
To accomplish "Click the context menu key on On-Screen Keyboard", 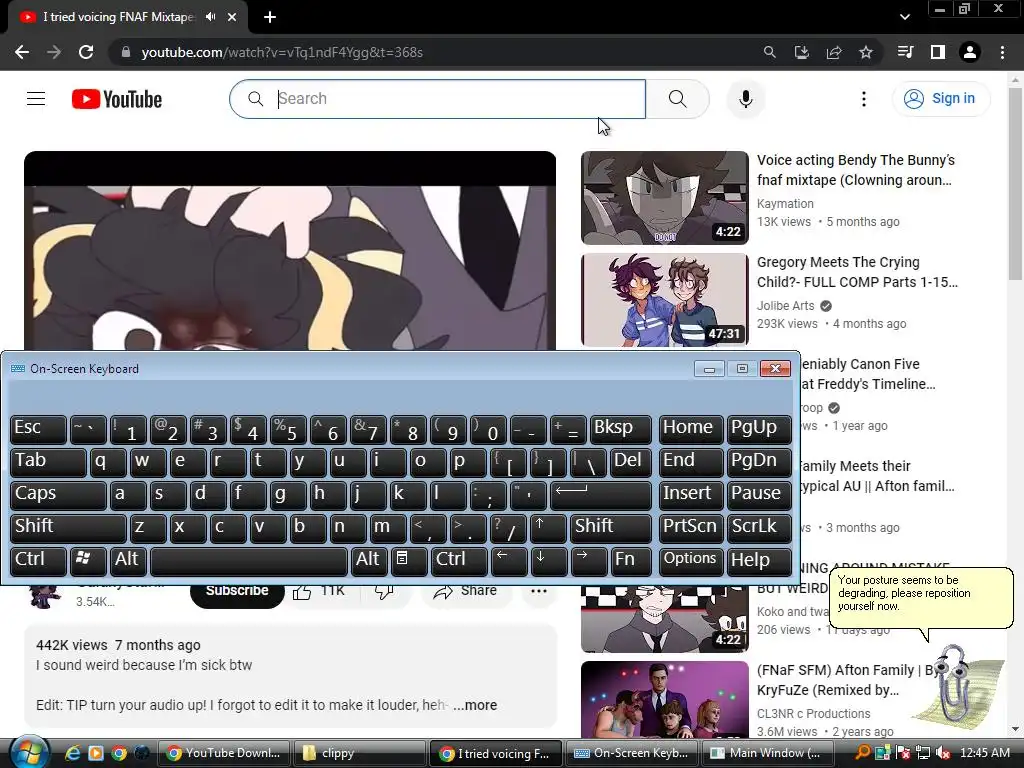I will (409, 560).
